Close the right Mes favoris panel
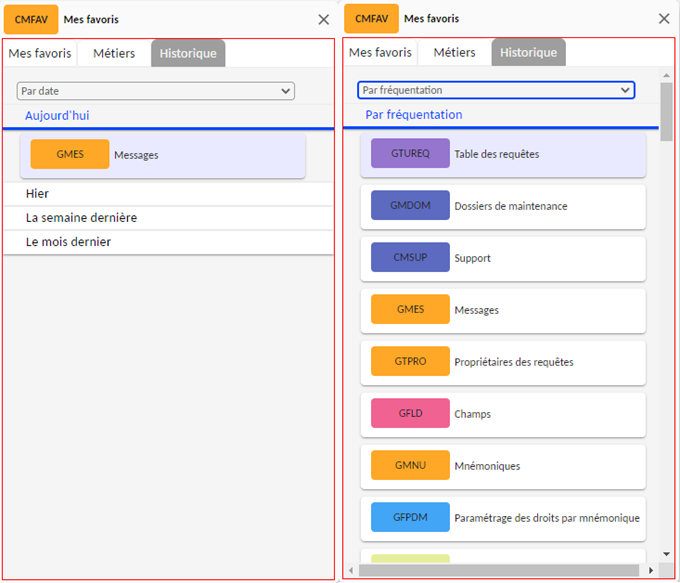The height and width of the screenshot is (583, 680). 664,19
